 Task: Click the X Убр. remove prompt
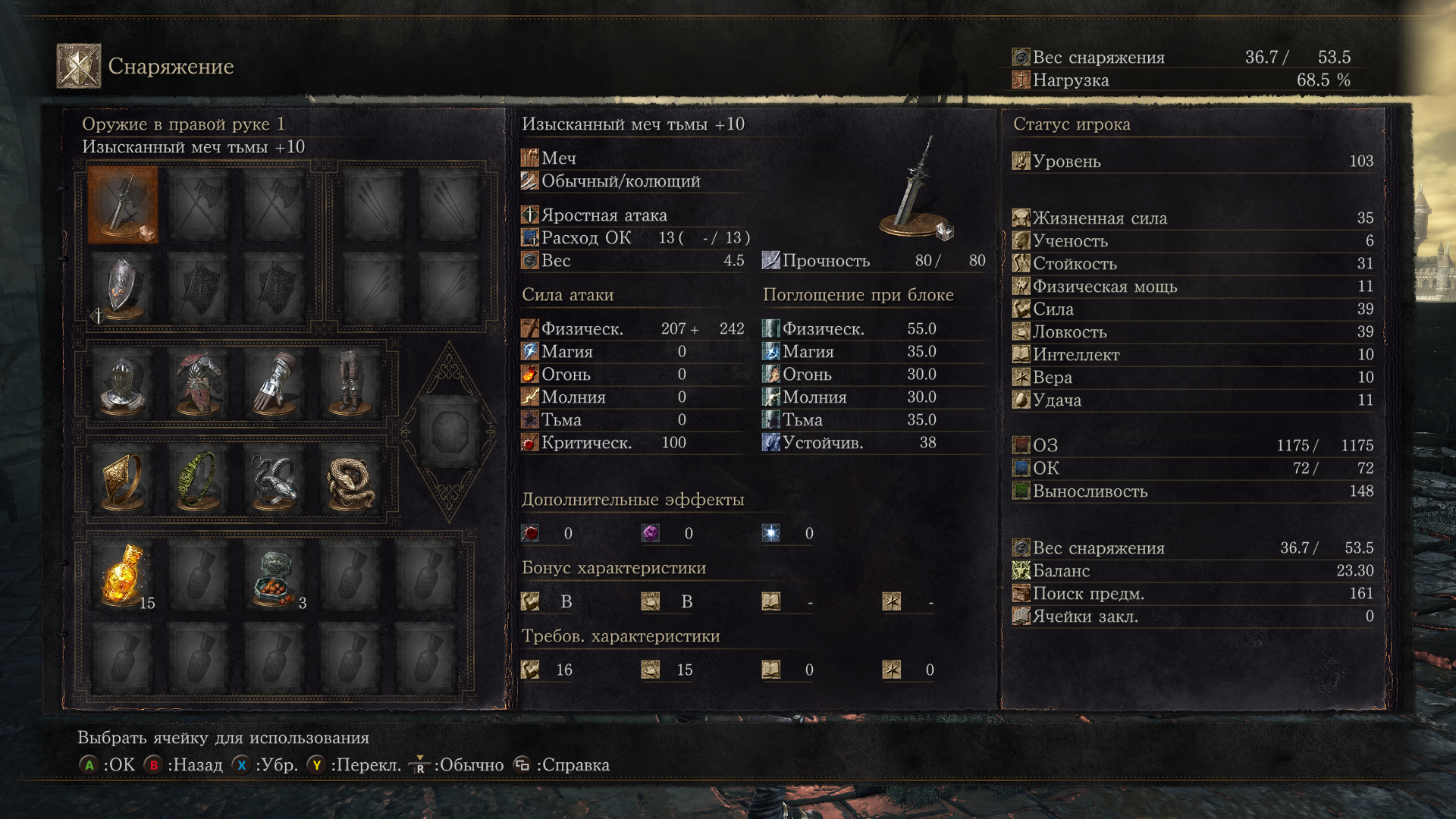265,765
